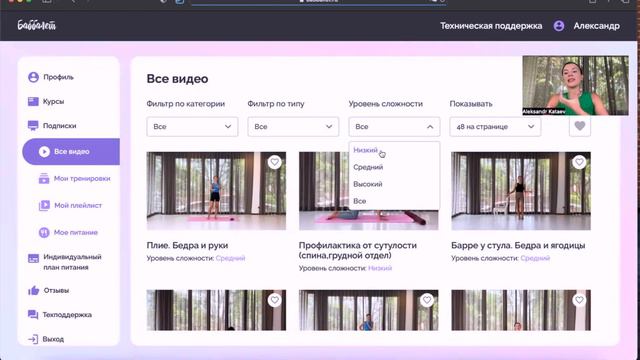Screen dimensions: 640x360
Task: Click the Профиль icon in sidebar
Action: [x=33, y=77]
